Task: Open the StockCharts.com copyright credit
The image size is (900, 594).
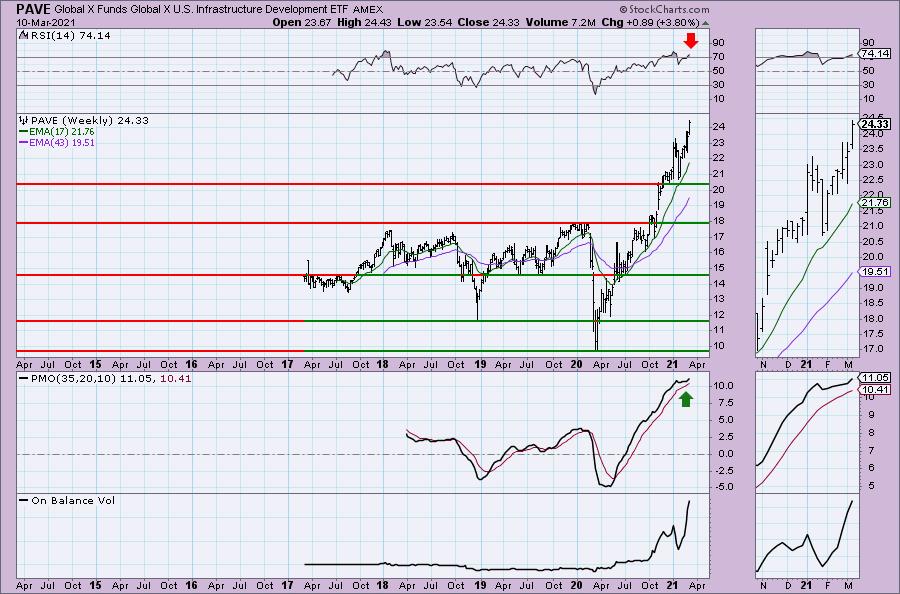Action: tap(664, 10)
